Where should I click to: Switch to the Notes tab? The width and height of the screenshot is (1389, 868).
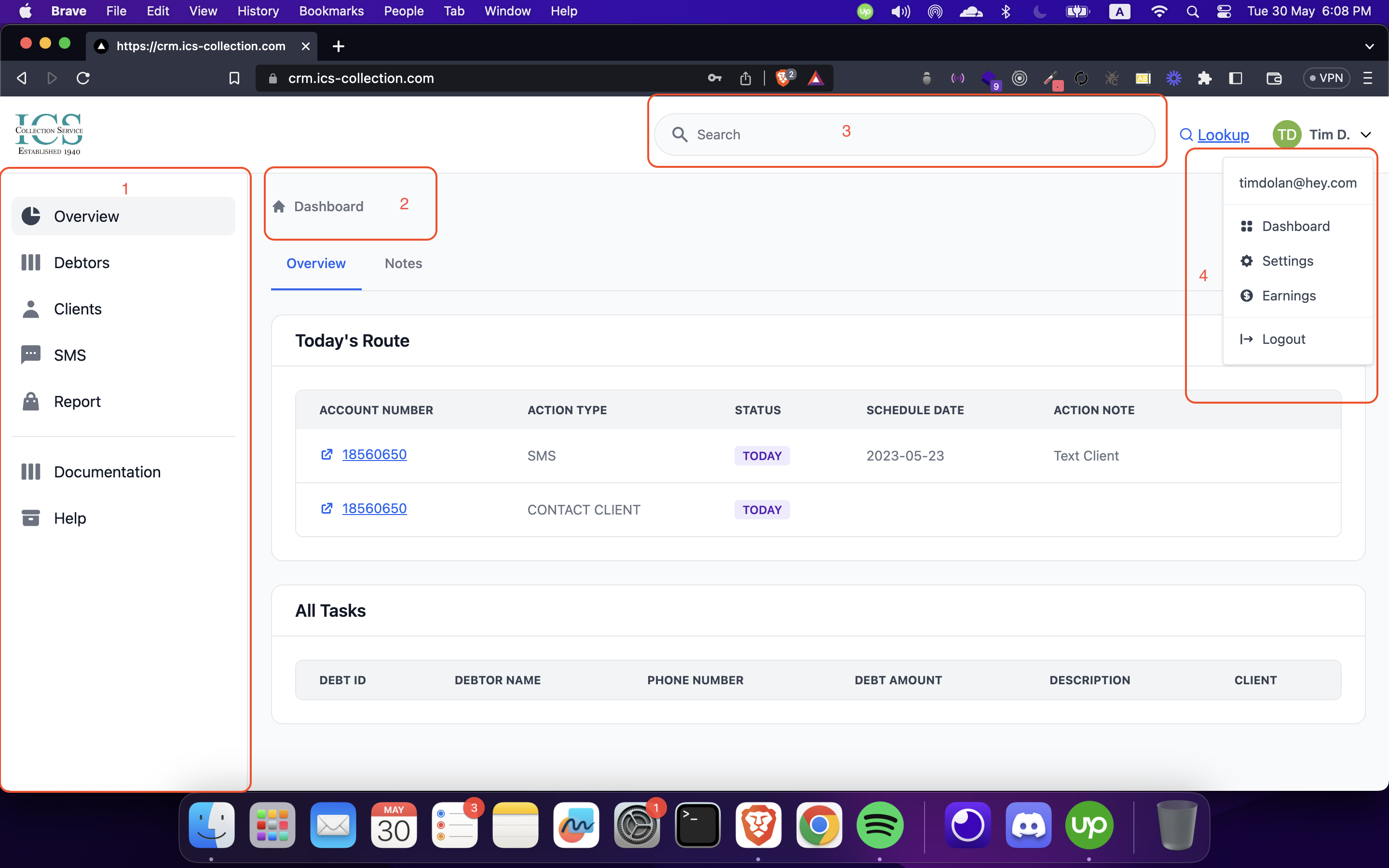pos(403,263)
